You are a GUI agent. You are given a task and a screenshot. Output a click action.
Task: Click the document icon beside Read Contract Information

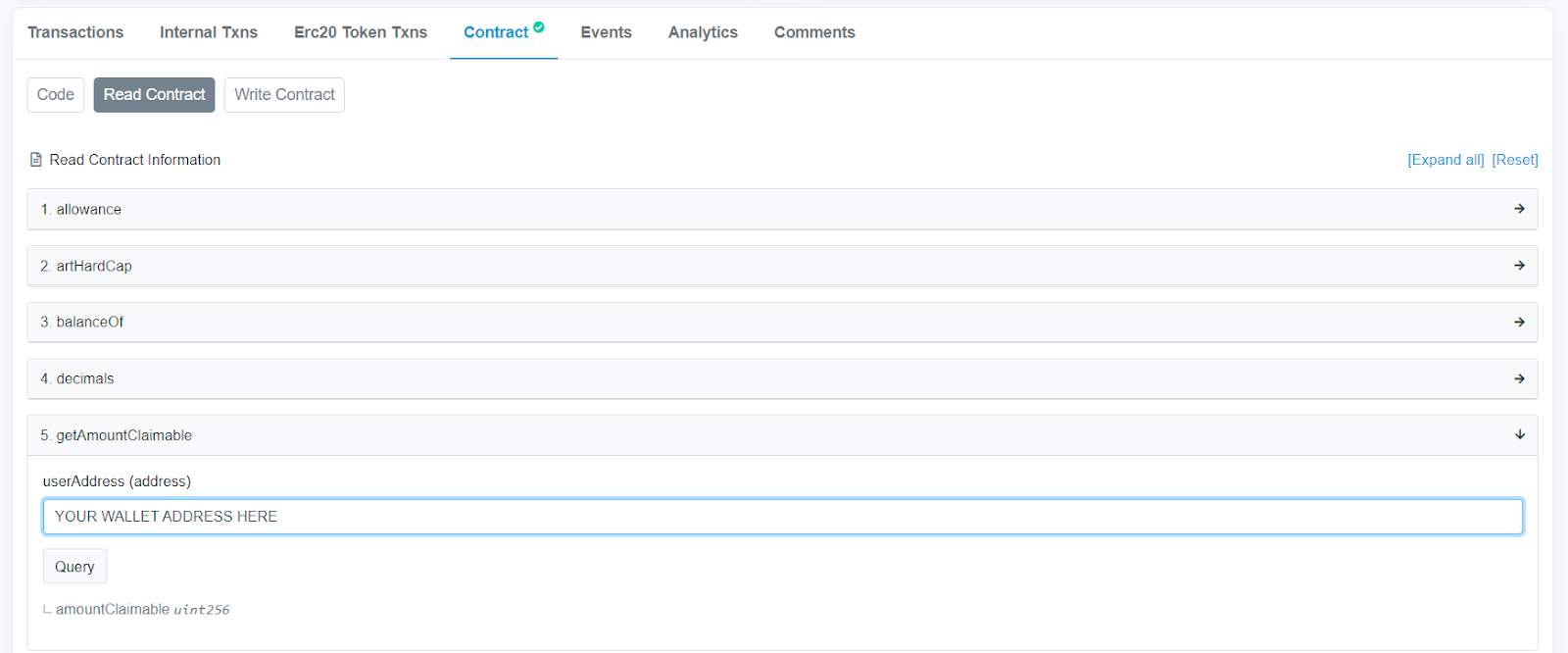click(x=36, y=160)
